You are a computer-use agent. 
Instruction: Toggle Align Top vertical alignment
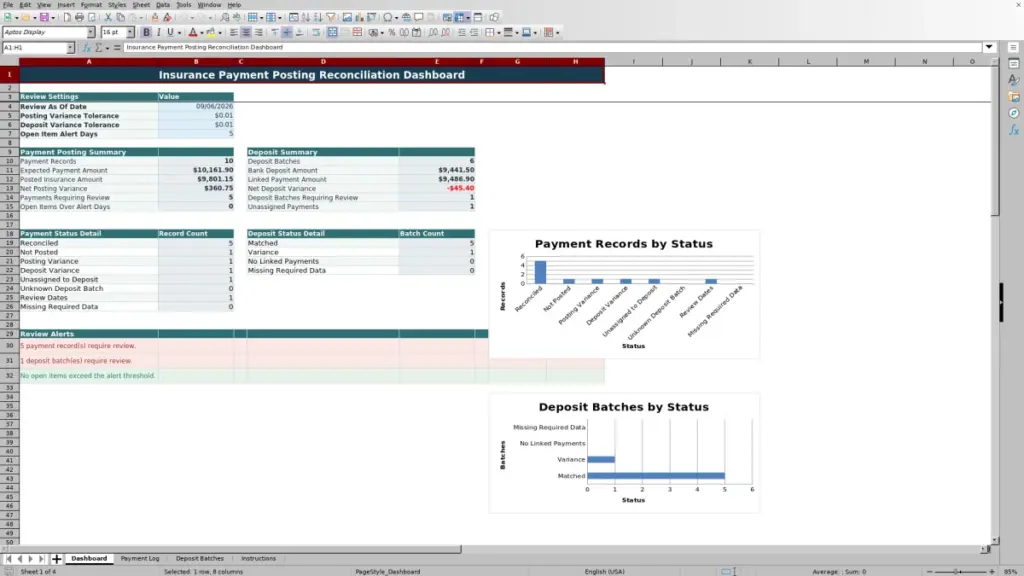(275, 33)
